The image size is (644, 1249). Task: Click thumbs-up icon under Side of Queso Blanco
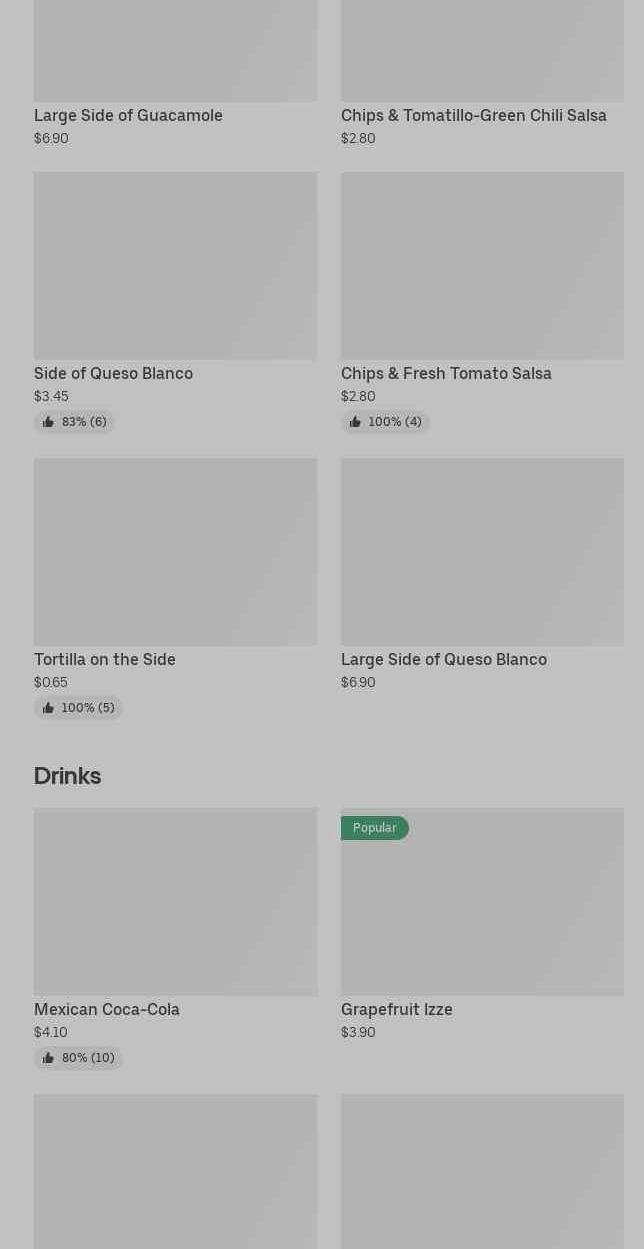pyautogui.click(x=48, y=422)
